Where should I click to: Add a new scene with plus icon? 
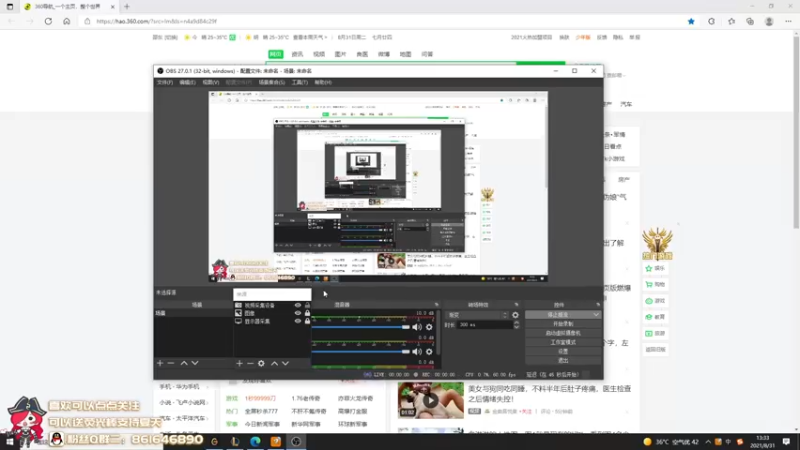pyautogui.click(x=160, y=363)
